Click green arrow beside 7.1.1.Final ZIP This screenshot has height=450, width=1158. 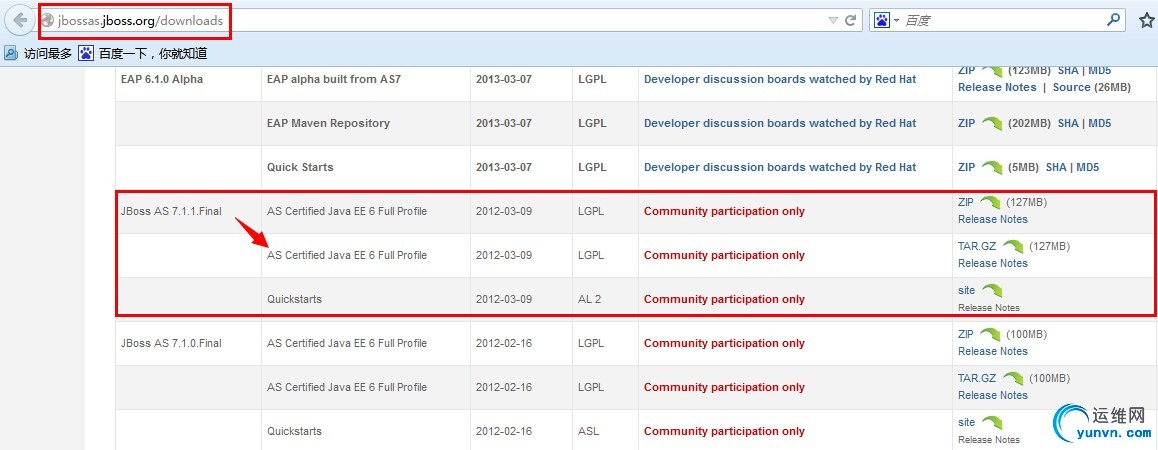coord(992,202)
